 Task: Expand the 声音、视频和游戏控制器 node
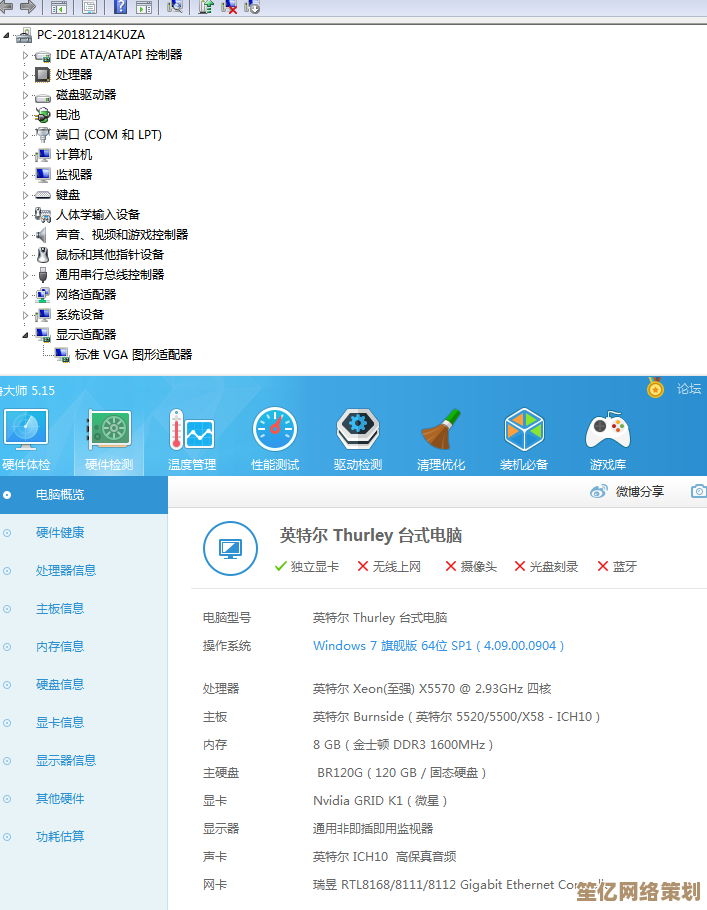25,235
